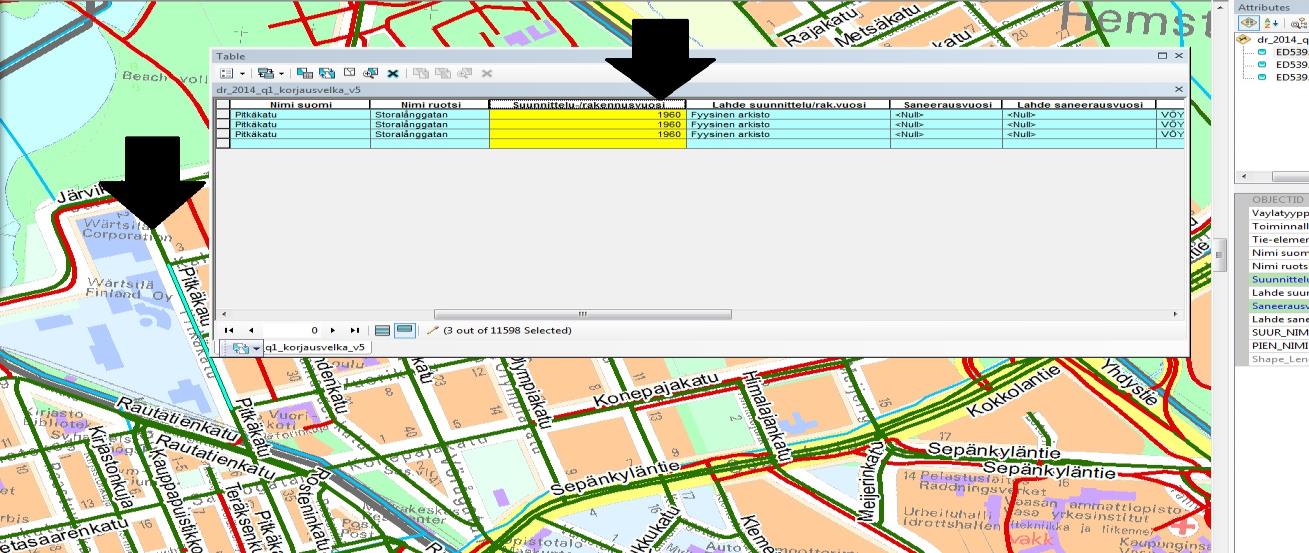This screenshot has height=553, width=1309.
Task: Click the Vaylatyypp attribute field
Action: click(x=1279, y=213)
